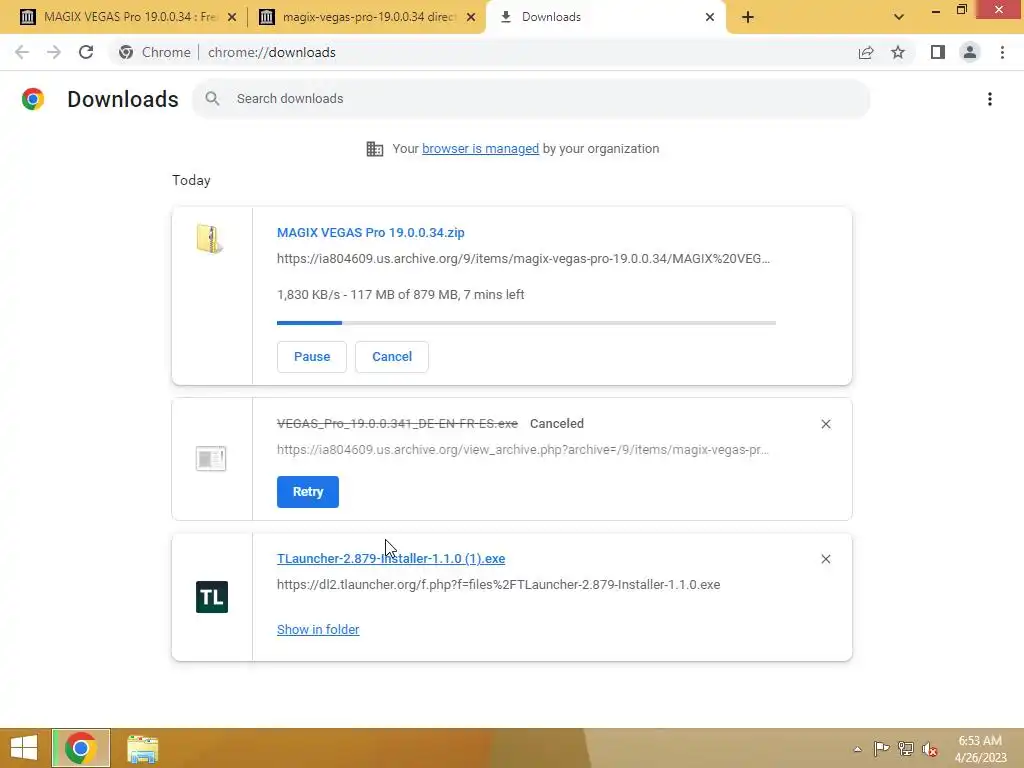Open a new tab with the plus button

click(x=748, y=17)
